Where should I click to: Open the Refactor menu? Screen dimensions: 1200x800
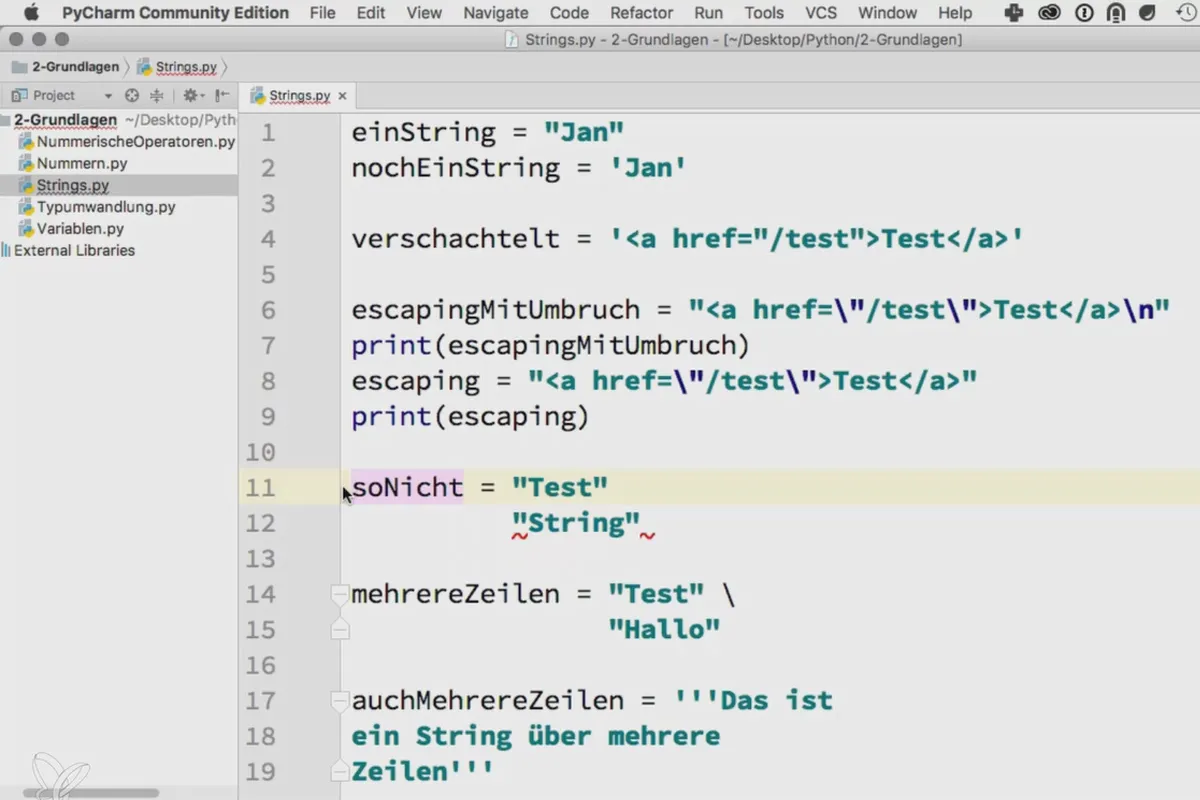coord(641,13)
